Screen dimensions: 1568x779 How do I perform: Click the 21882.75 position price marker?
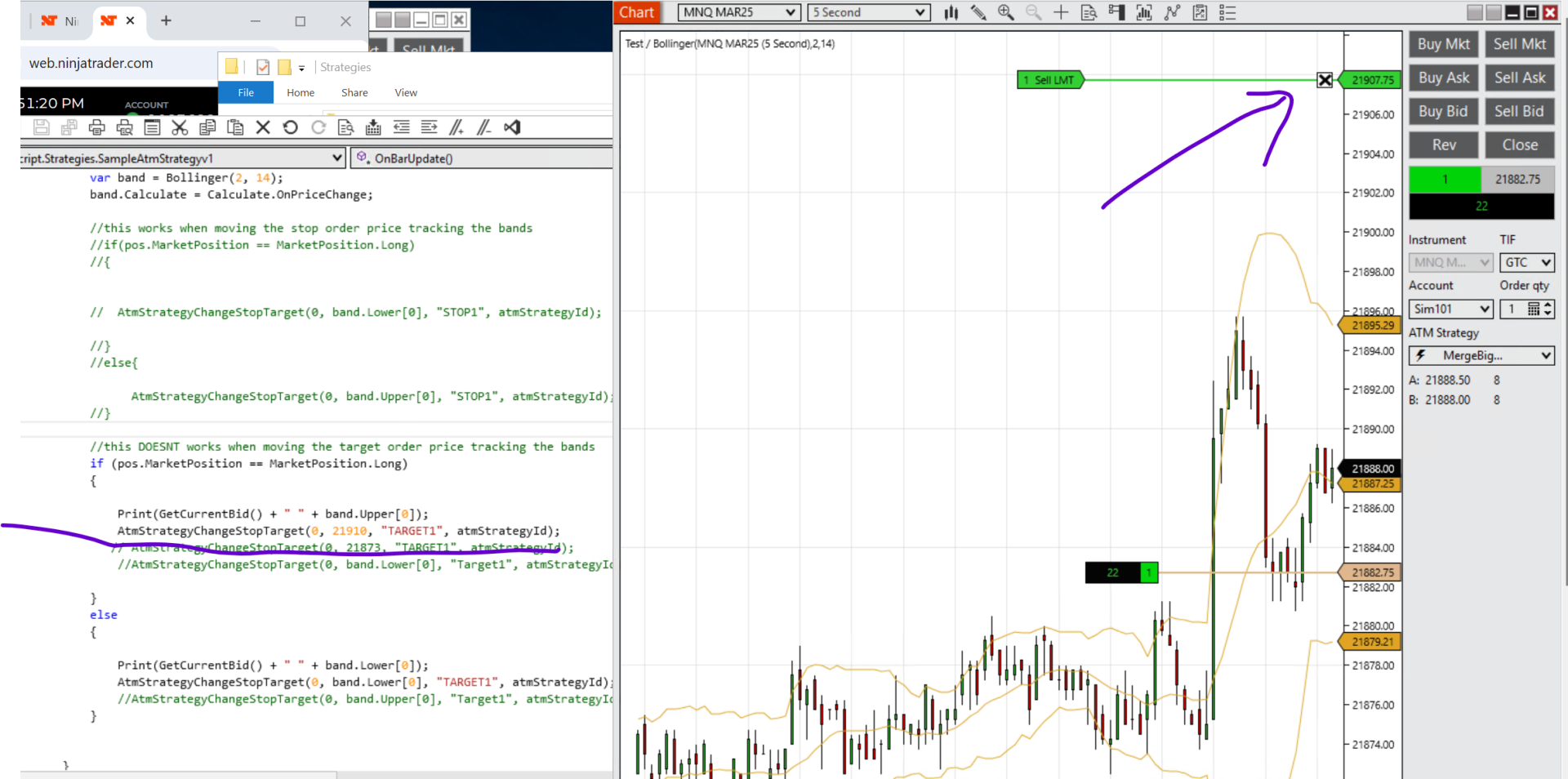coord(1370,572)
